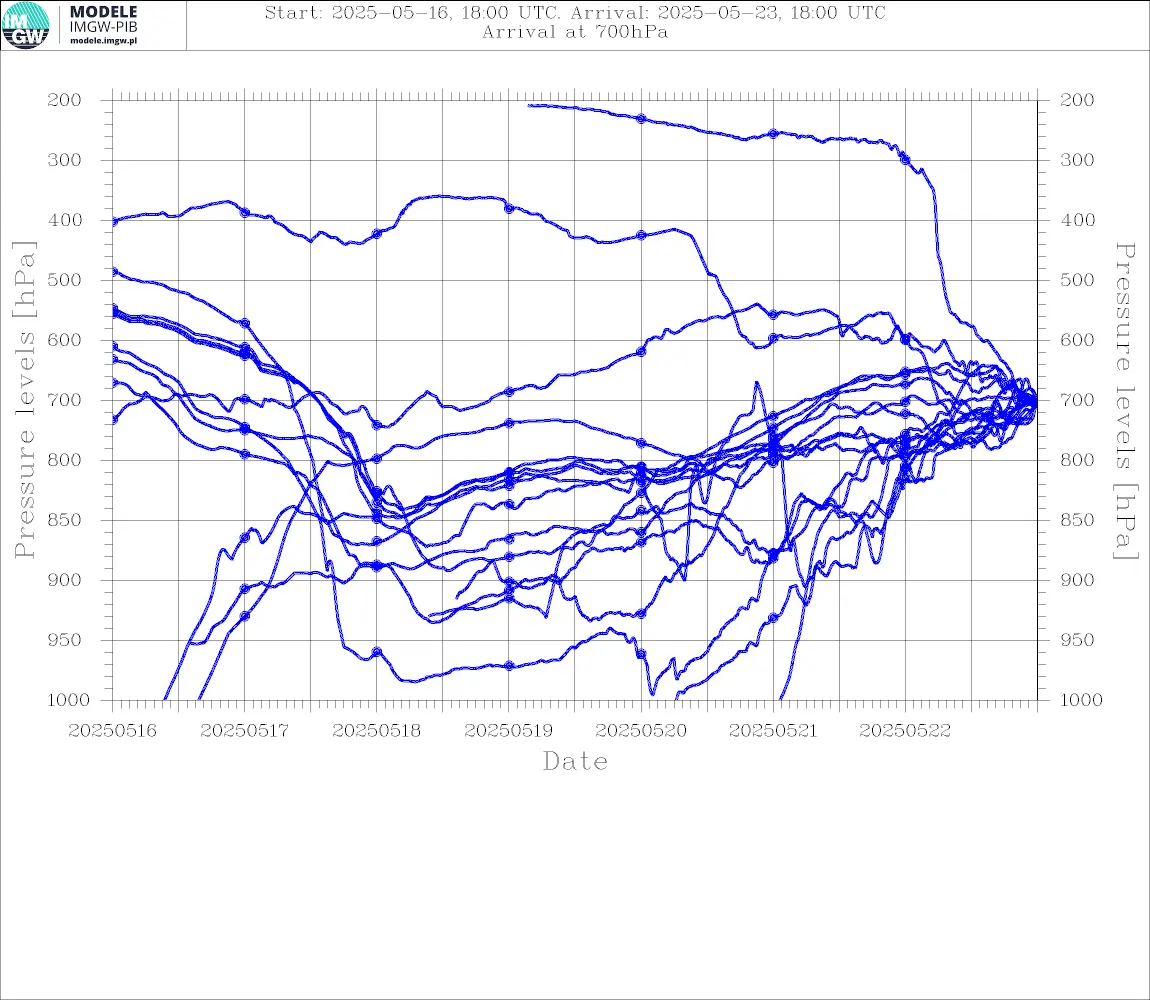The image size is (1150, 1000).
Task: Open the modele.imgw.pl link text
Action: (x=103, y=41)
